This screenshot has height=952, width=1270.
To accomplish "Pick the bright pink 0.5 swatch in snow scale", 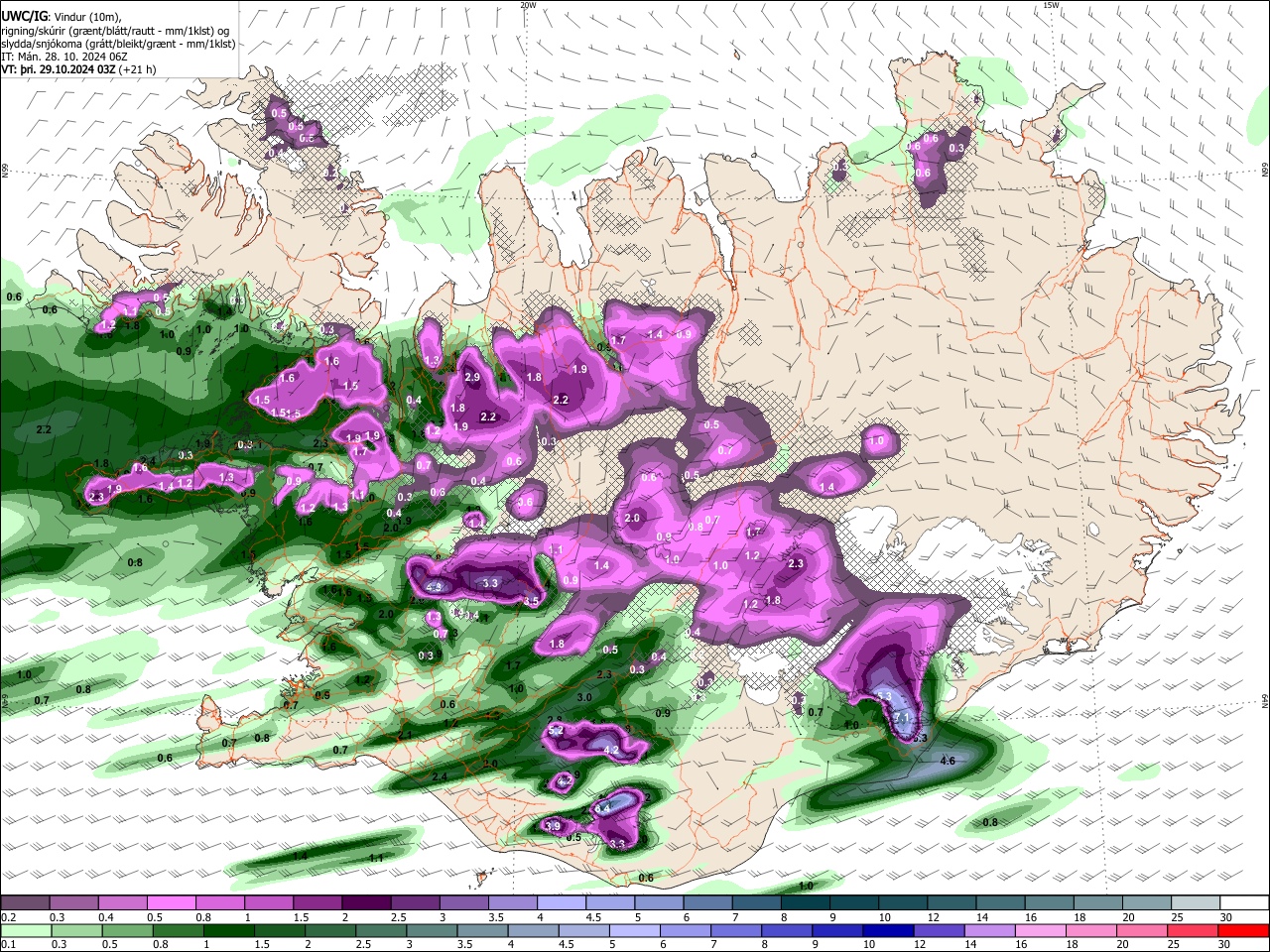I will coord(171,902).
